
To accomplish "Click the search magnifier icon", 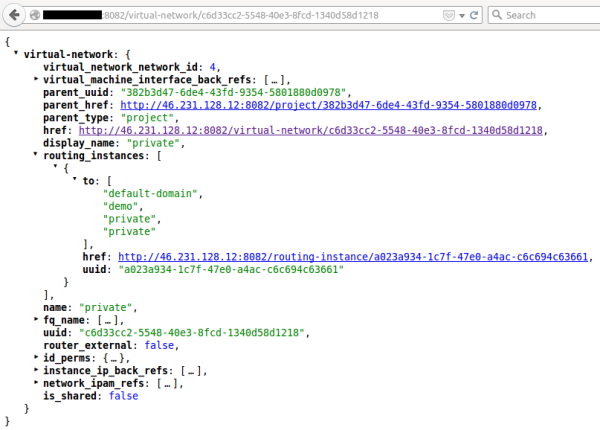I will pos(497,15).
